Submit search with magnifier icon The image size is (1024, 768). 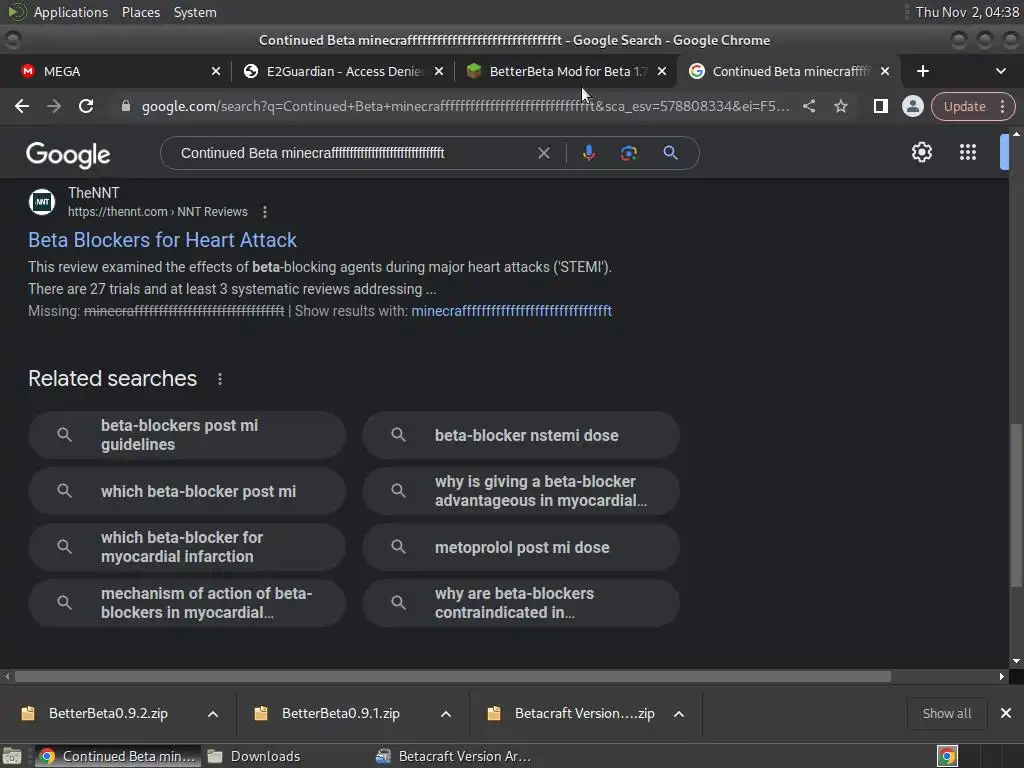pyautogui.click(x=670, y=153)
